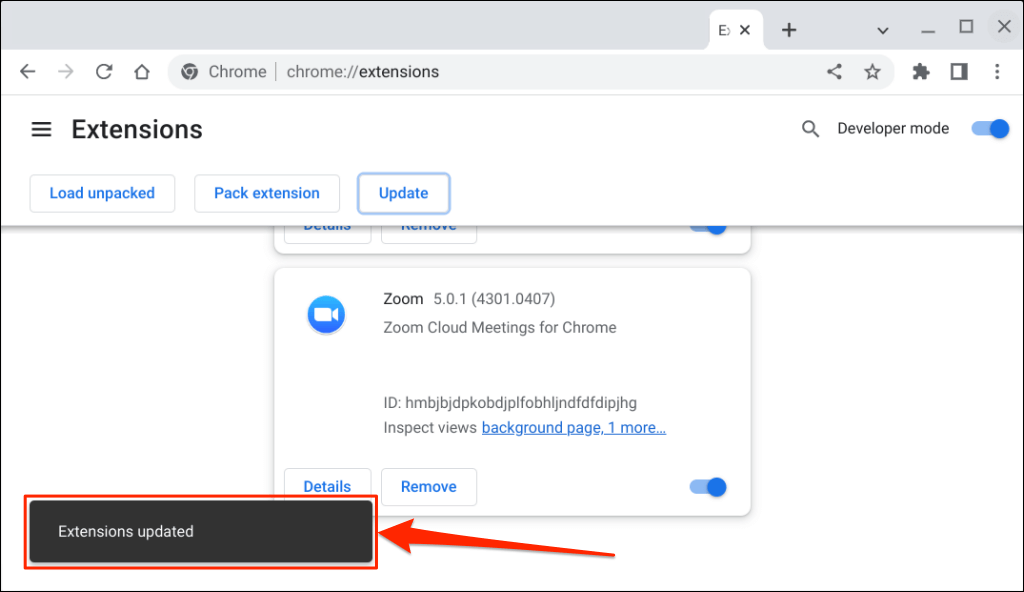
Task: Open the Extensions hamburger main menu
Action: click(x=41, y=129)
